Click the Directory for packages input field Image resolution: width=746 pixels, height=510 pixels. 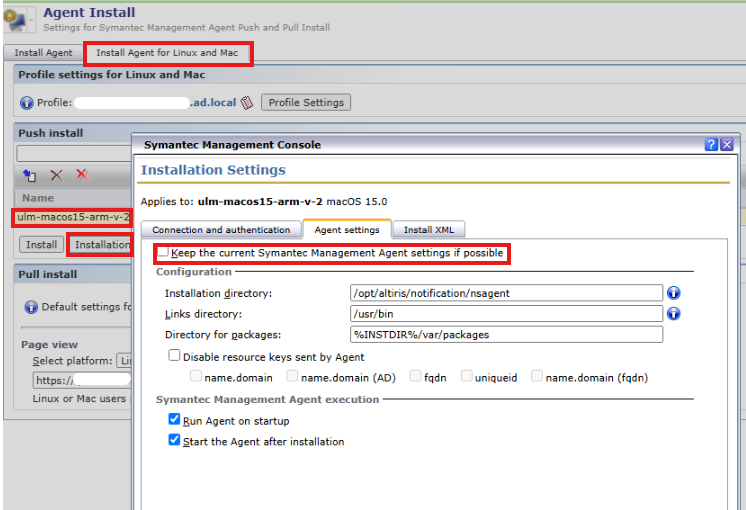click(506, 334)
